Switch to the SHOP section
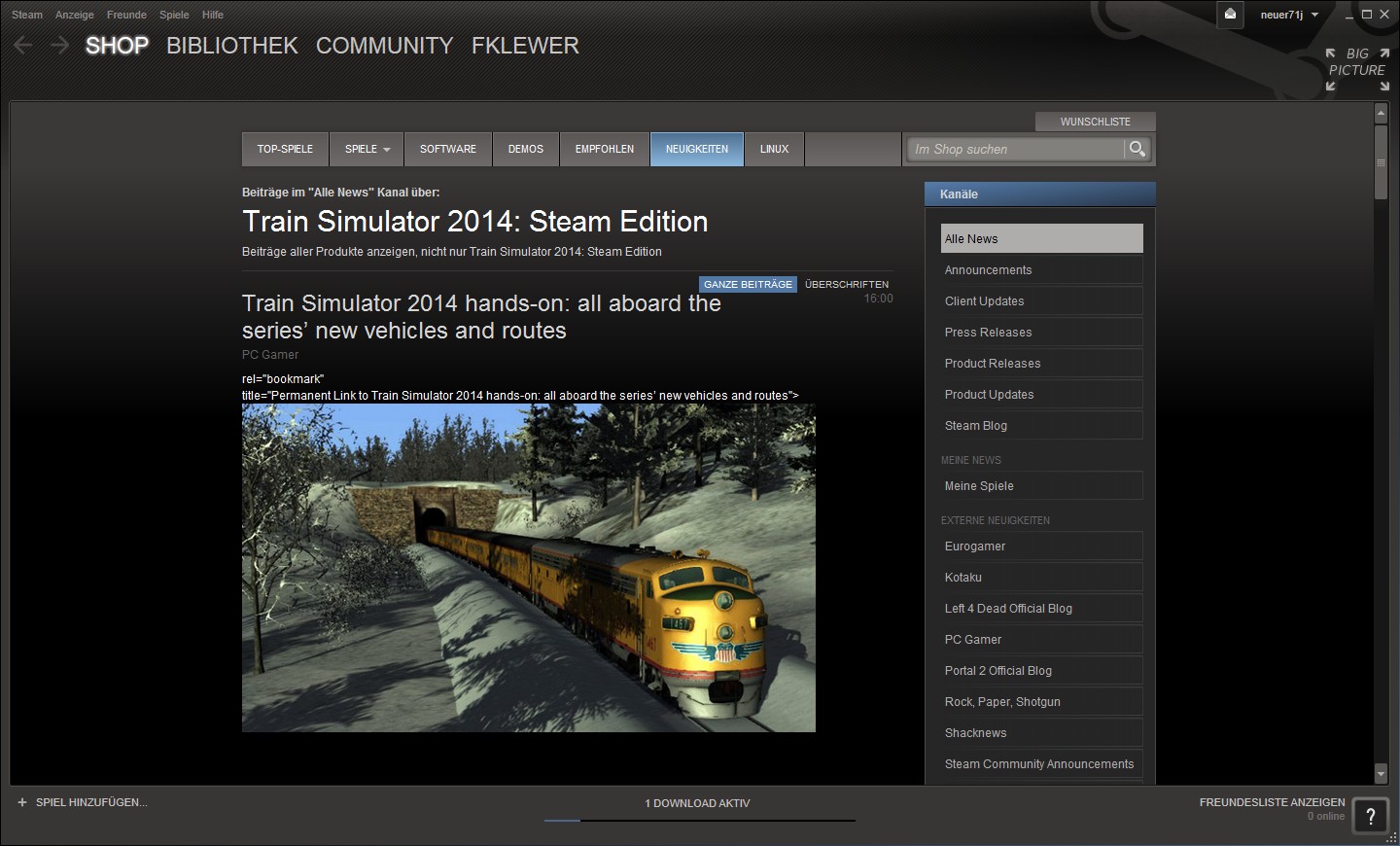Viewport: 1400px width, 846px height. [117, 46]
